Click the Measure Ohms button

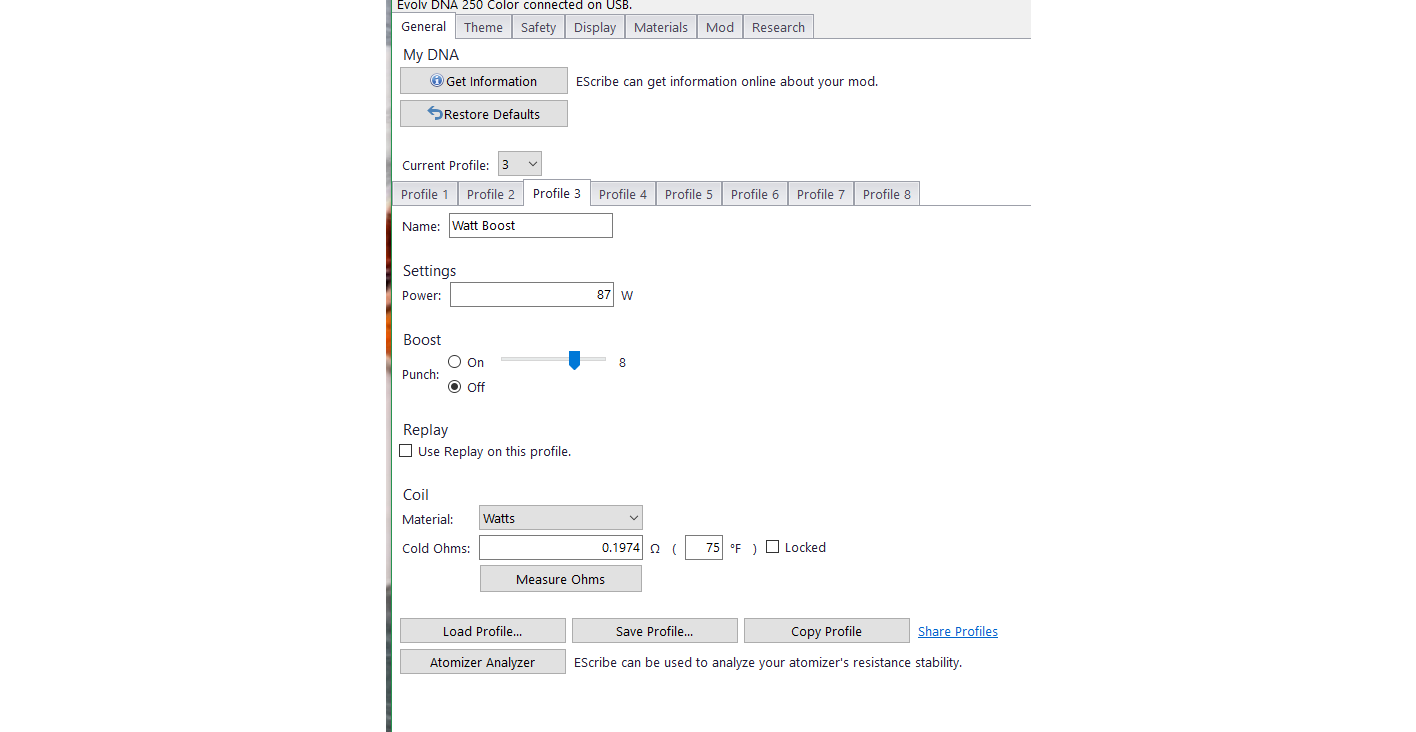[560, 579]
